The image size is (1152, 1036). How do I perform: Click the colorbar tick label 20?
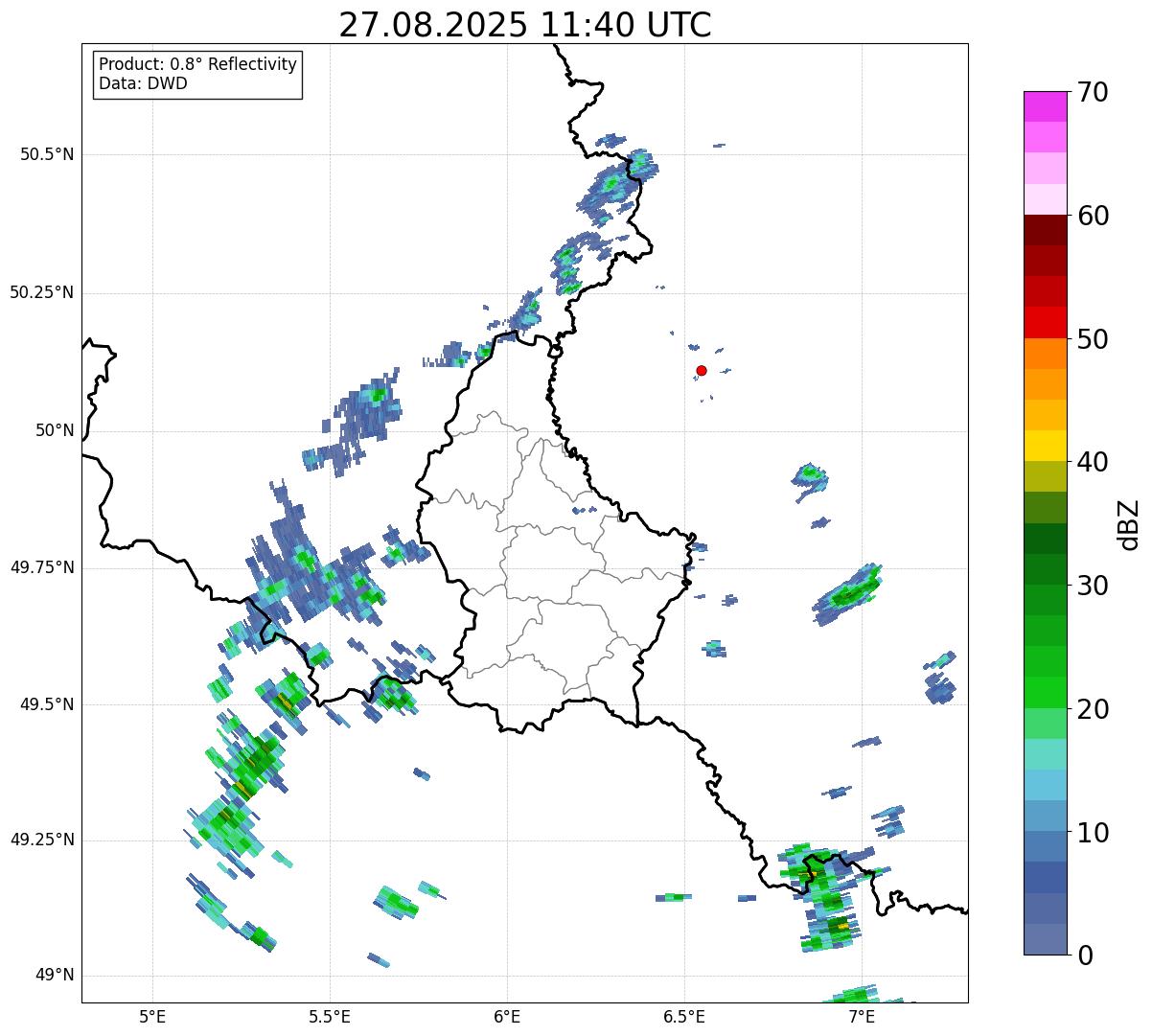click(1094, 708)
